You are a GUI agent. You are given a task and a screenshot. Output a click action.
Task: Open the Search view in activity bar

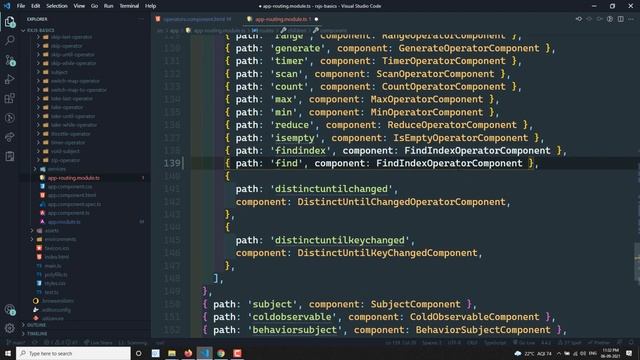tap(10, 40)
